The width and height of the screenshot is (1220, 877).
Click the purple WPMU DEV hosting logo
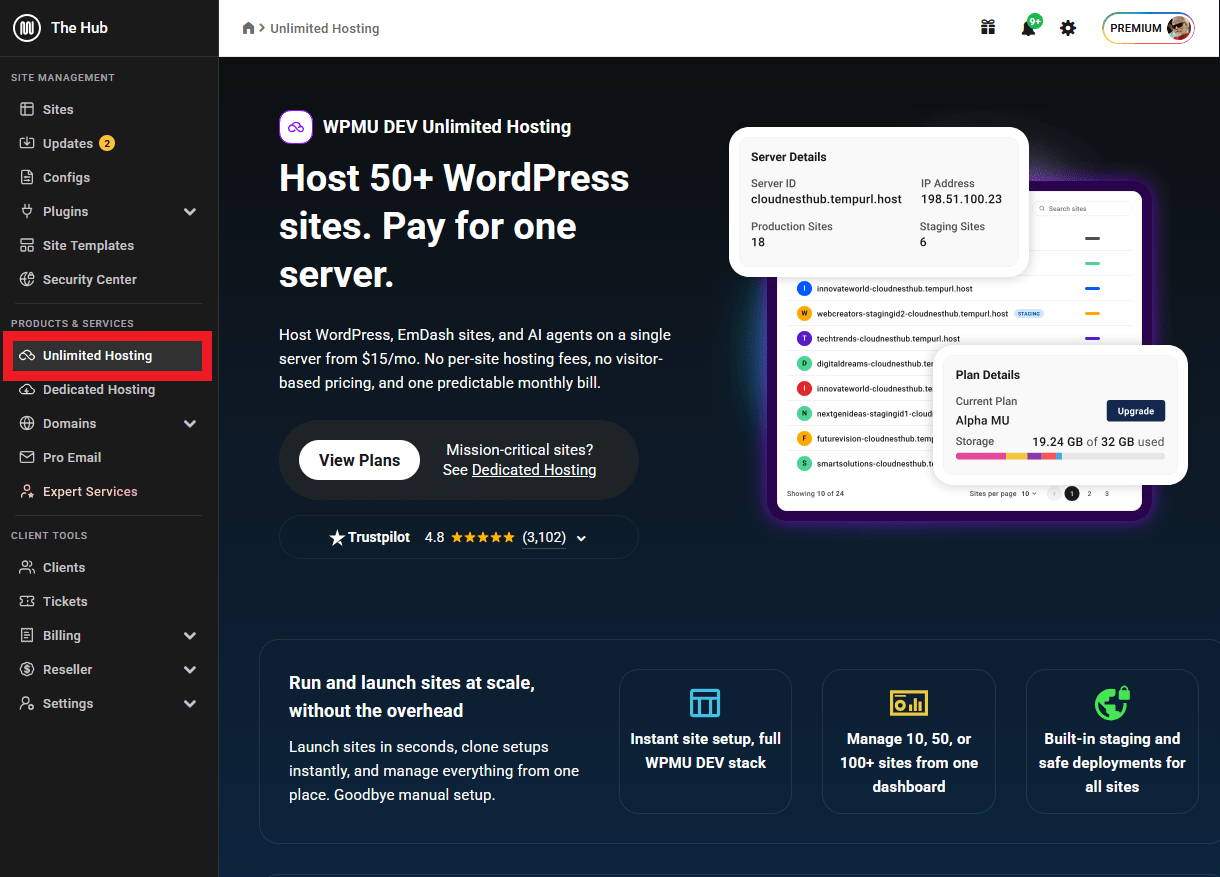[x=296, y=127]
